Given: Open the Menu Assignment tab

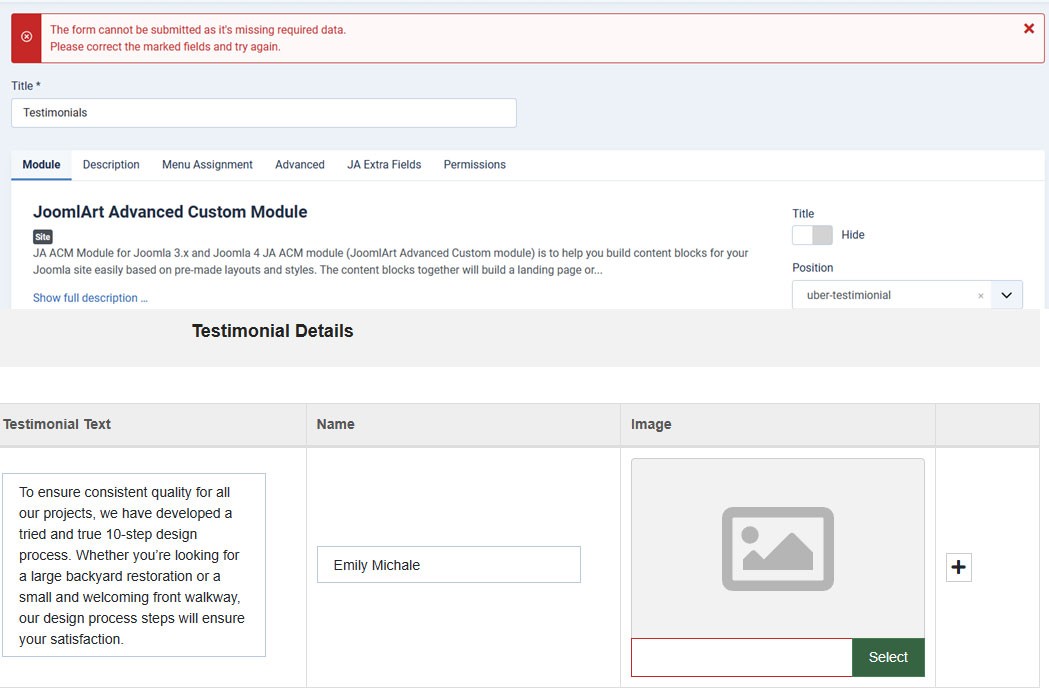Looking at the screenshot, I should pos(207,165).
